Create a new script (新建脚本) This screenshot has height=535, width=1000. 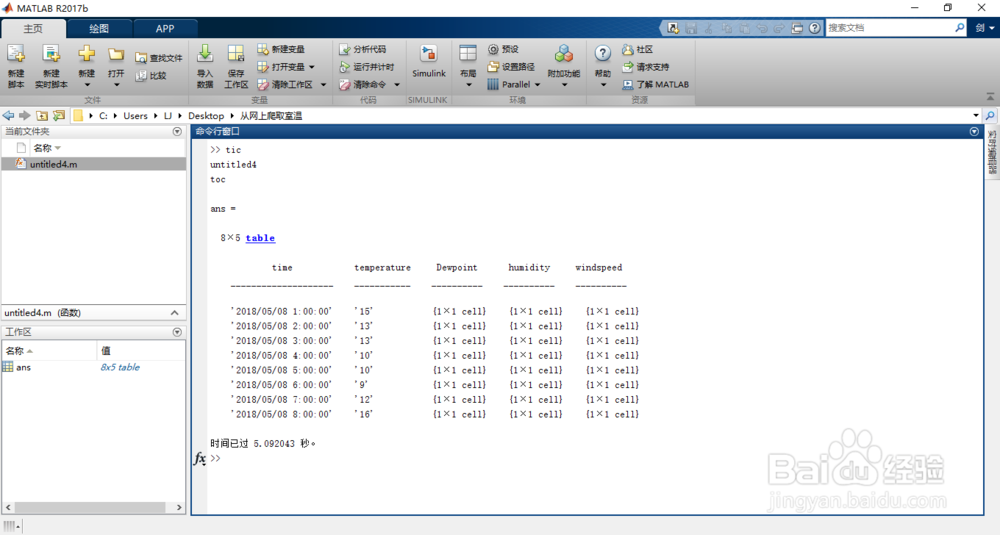pyautogui.click(x=16, y=66)
